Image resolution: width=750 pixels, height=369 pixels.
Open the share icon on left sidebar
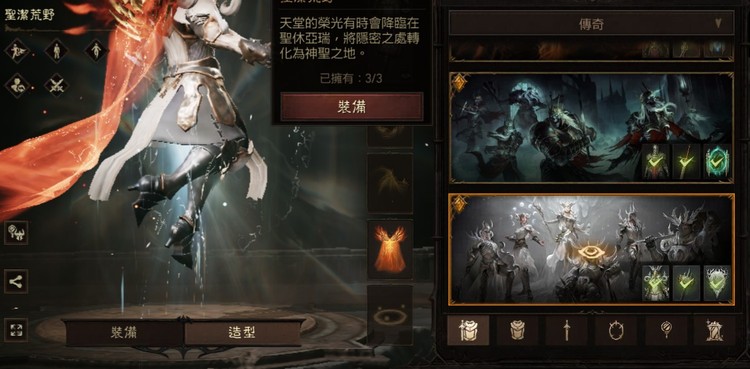point(16,281)
